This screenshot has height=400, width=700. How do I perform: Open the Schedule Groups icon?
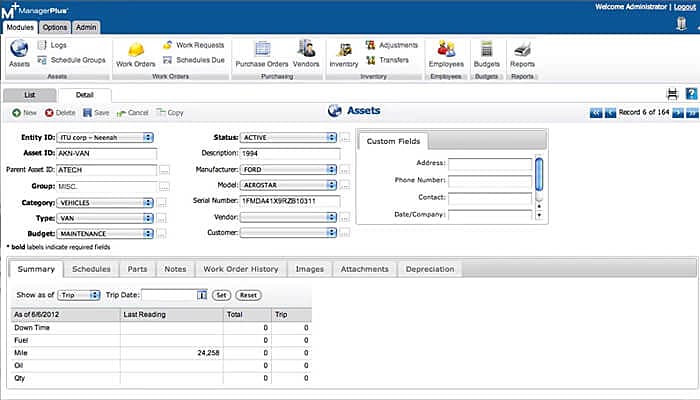pyautogui.click(x=42, y=60)
